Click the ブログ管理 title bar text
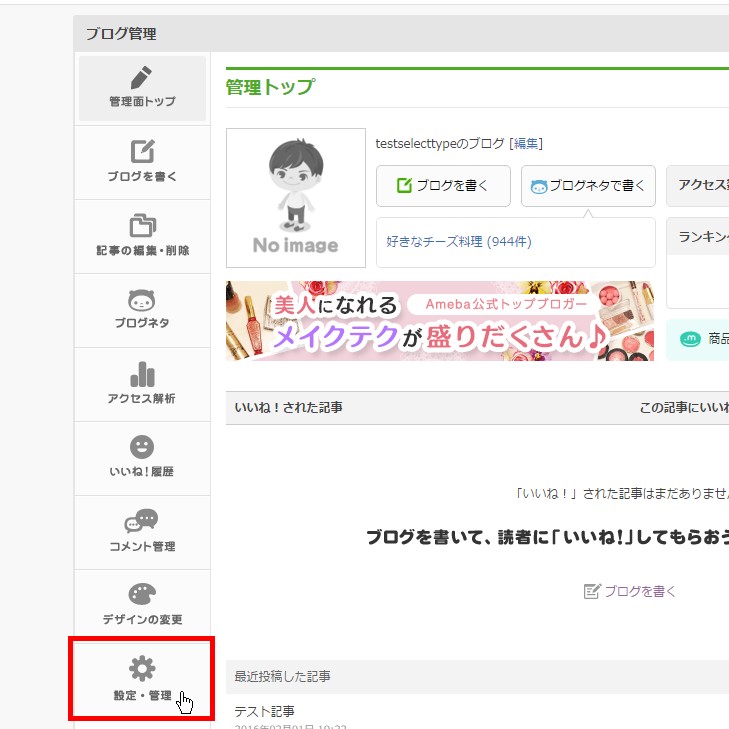This screenshot has width=729, height=729. pyautogui.click(x=121, y=33)
